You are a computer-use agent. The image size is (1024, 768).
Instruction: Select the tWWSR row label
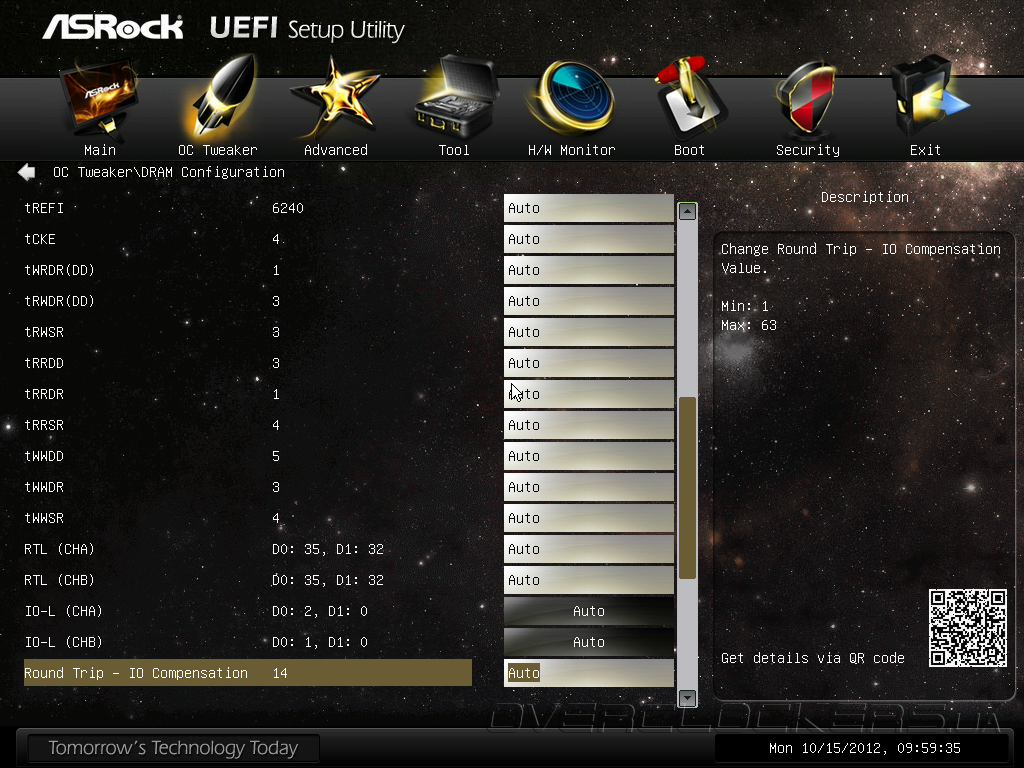44,519
